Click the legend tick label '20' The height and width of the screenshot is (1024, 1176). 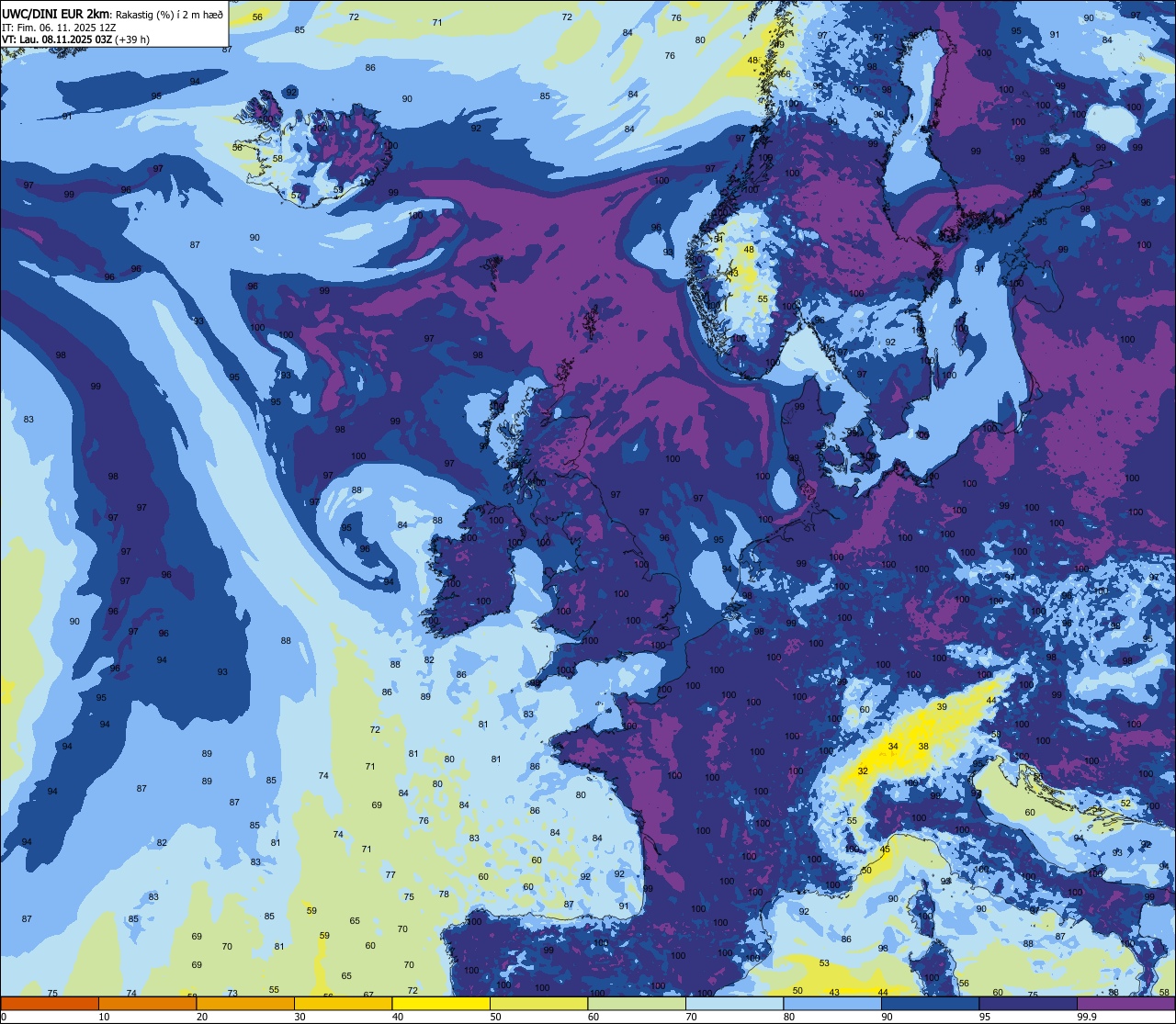(x=202, y=1017)
